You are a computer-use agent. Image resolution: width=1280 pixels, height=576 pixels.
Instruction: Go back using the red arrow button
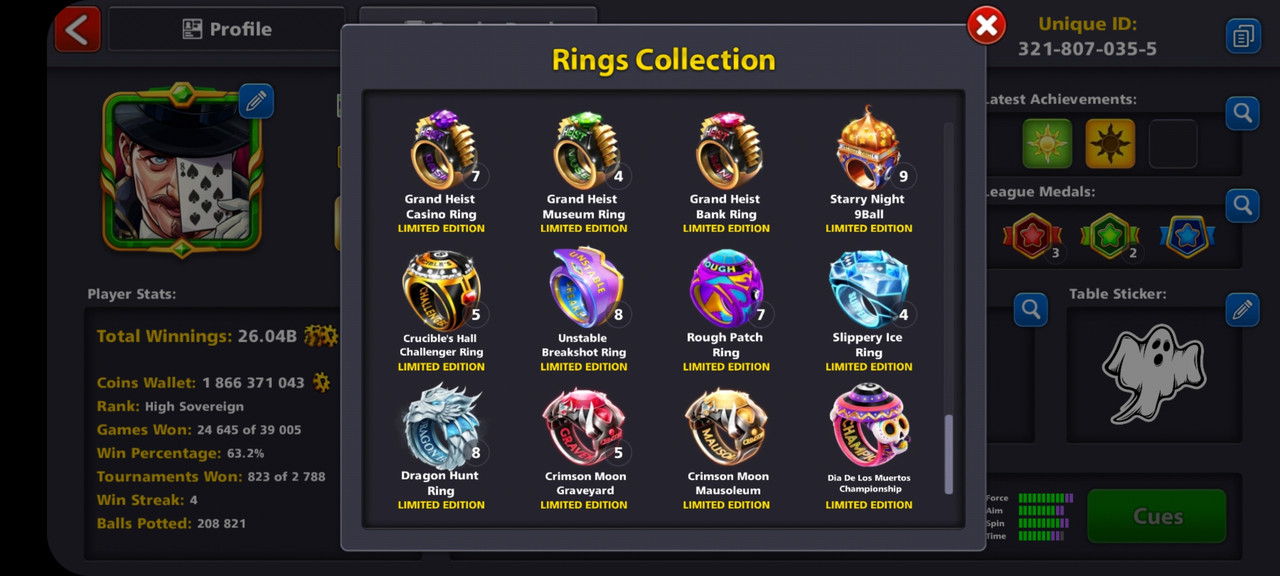point(77,29)
